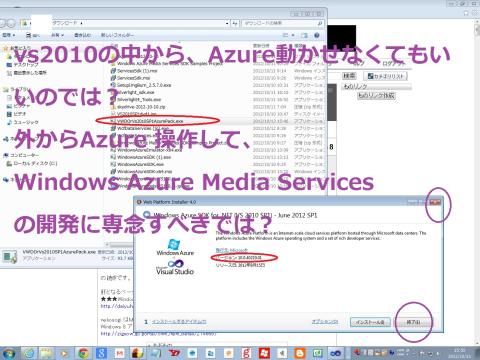Open address bar history dropdown arrow
Viewport: 480px width, 360px height.
227,23
